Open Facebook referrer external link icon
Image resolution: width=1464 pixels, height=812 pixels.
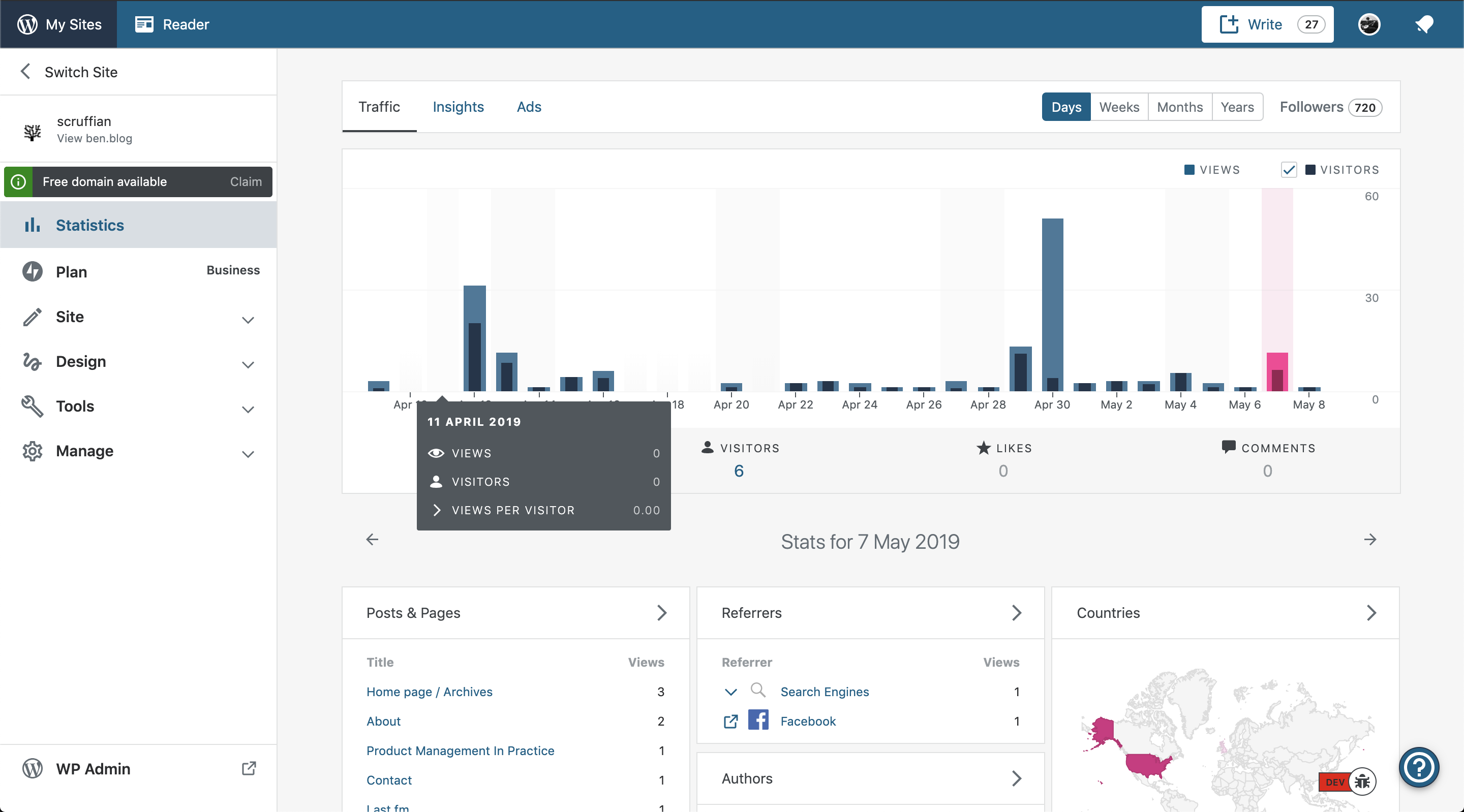click(x=731, y=721)
